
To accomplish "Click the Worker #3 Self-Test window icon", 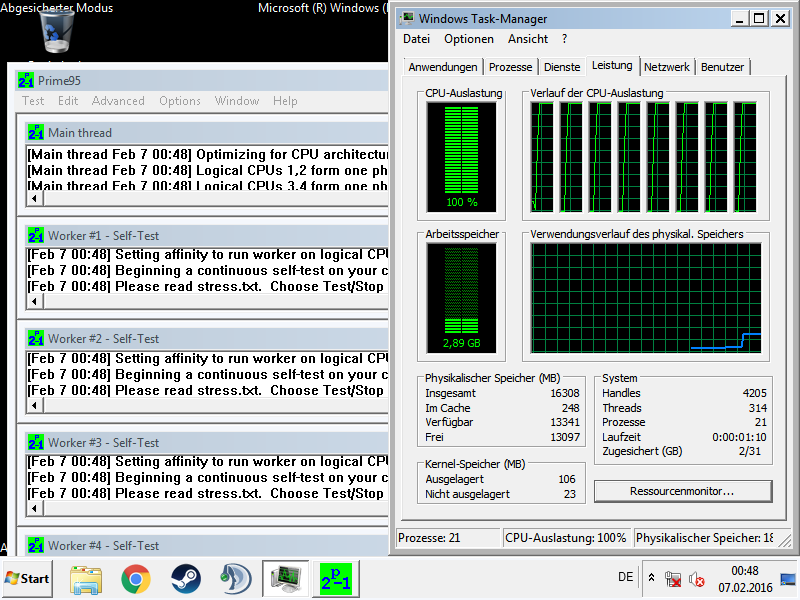I will click(36, 442).
